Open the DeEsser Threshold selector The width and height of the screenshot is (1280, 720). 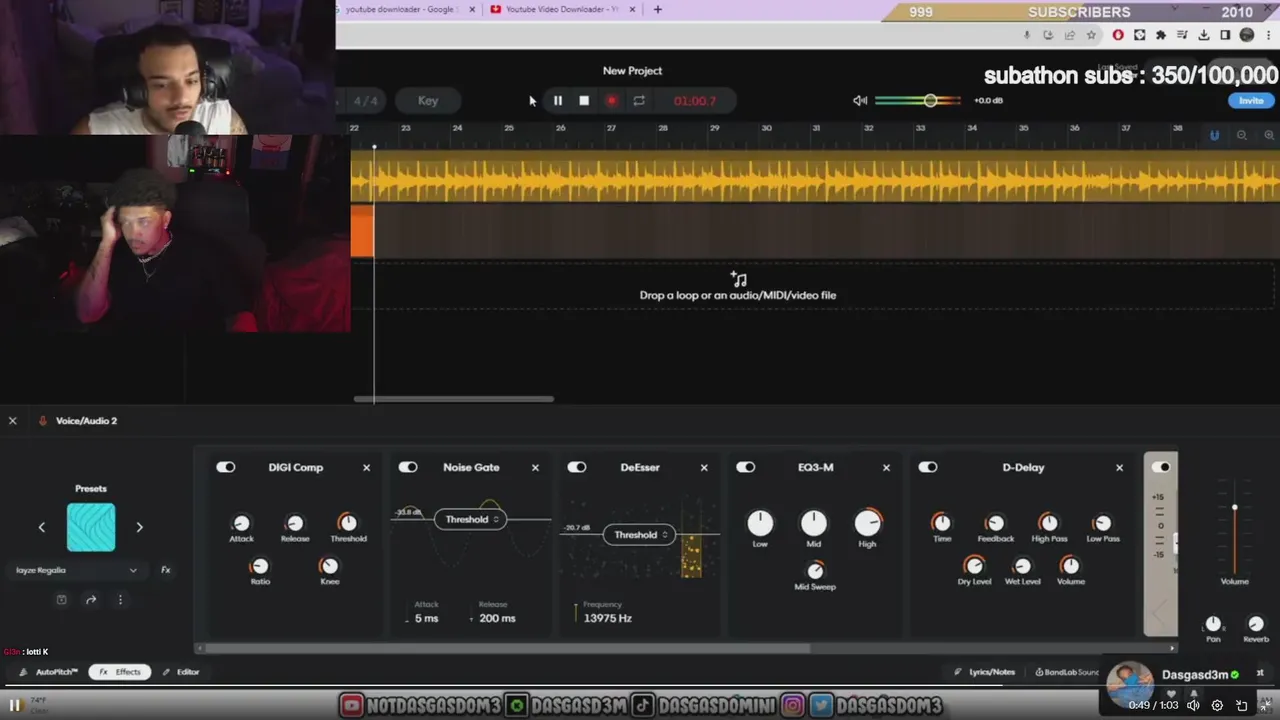(639, 535)
